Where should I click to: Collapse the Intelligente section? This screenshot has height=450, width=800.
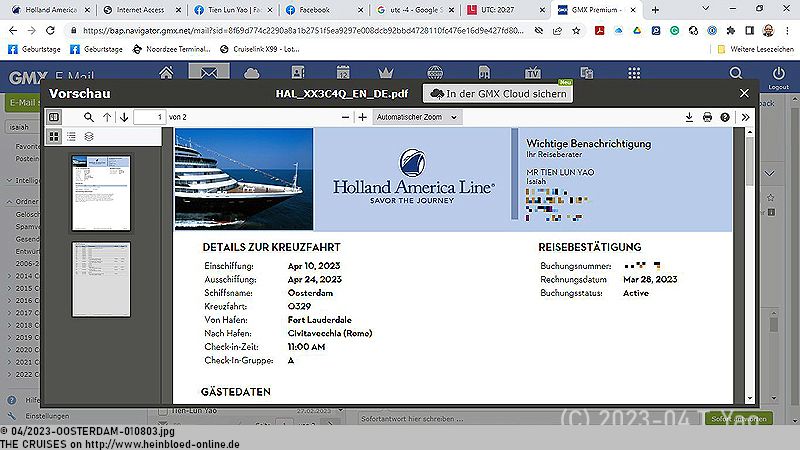click(x=9, y=180)
